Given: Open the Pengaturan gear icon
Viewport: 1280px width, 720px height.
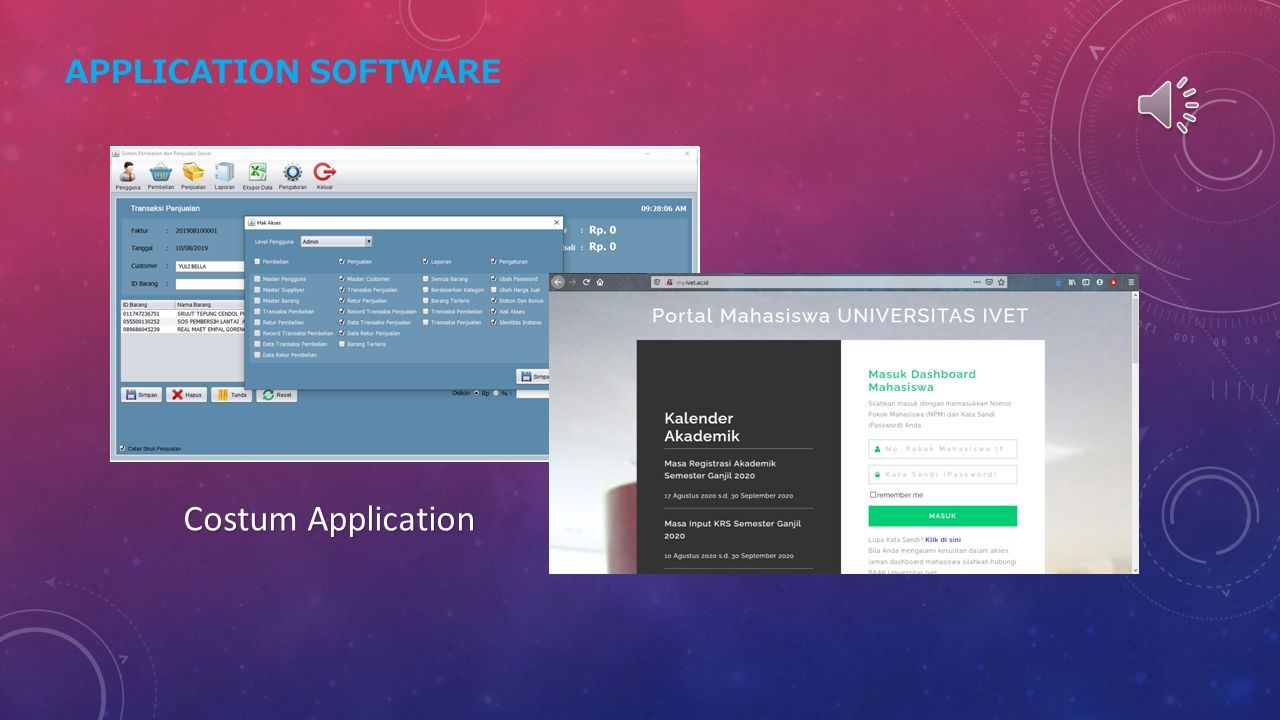Looking at the screenshot, I should coord(292,175).
